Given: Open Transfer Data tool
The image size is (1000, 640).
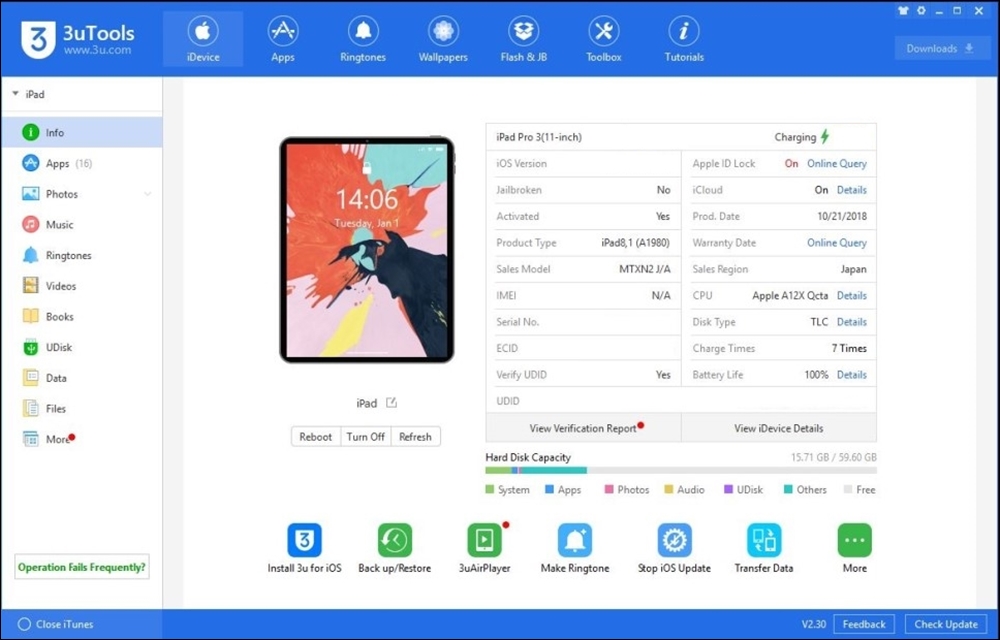Looking at the screenshot, I should point(763,541).
